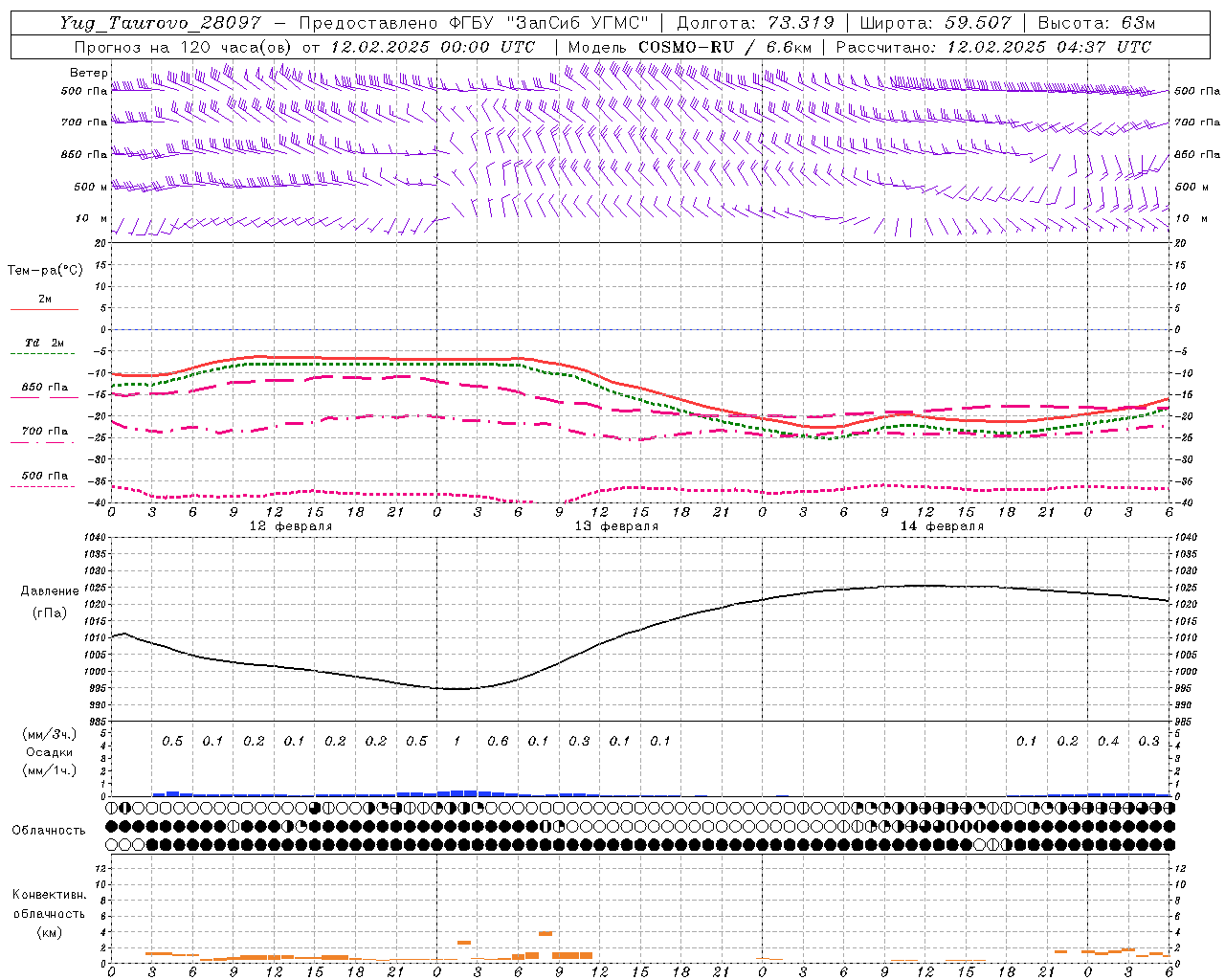1225x980 pixels.
Task: Click the Долгота: 73.319 header value
Action: pos(756,24)
